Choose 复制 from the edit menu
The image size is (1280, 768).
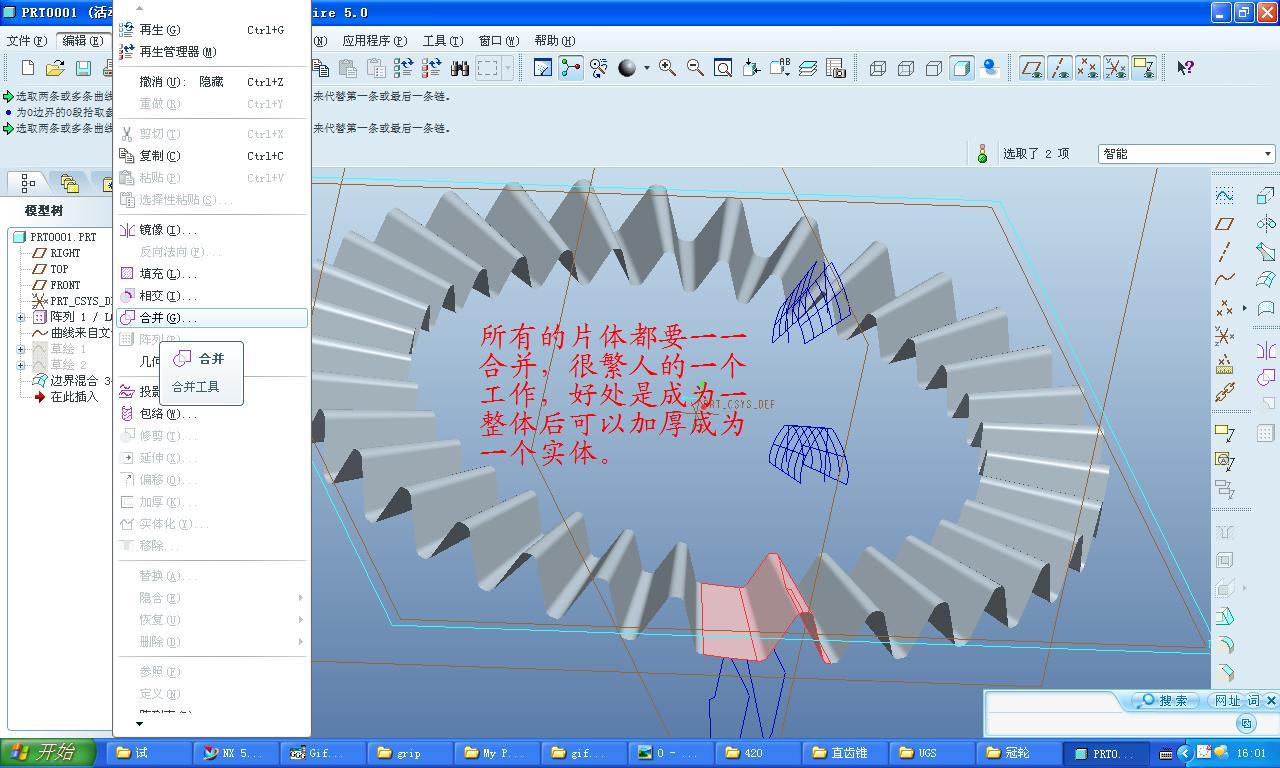[x=211, y=156]
